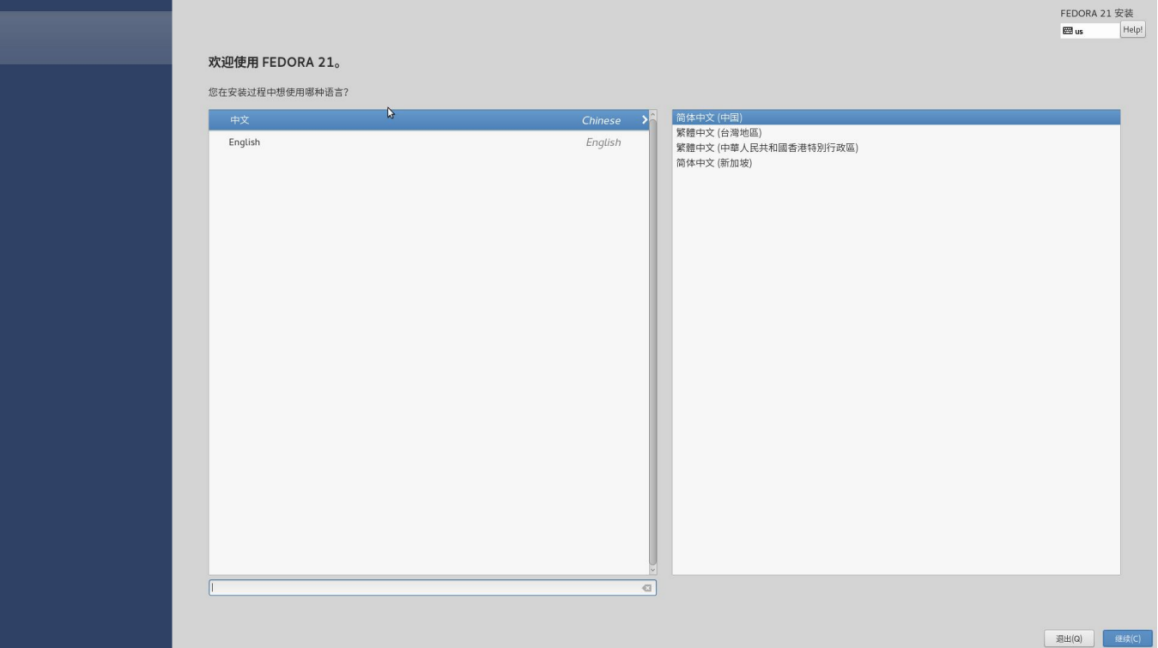Screen dimensions: 1158x648
Task: Click the 退出(Q) quit button
Action: pos(1069,638)
